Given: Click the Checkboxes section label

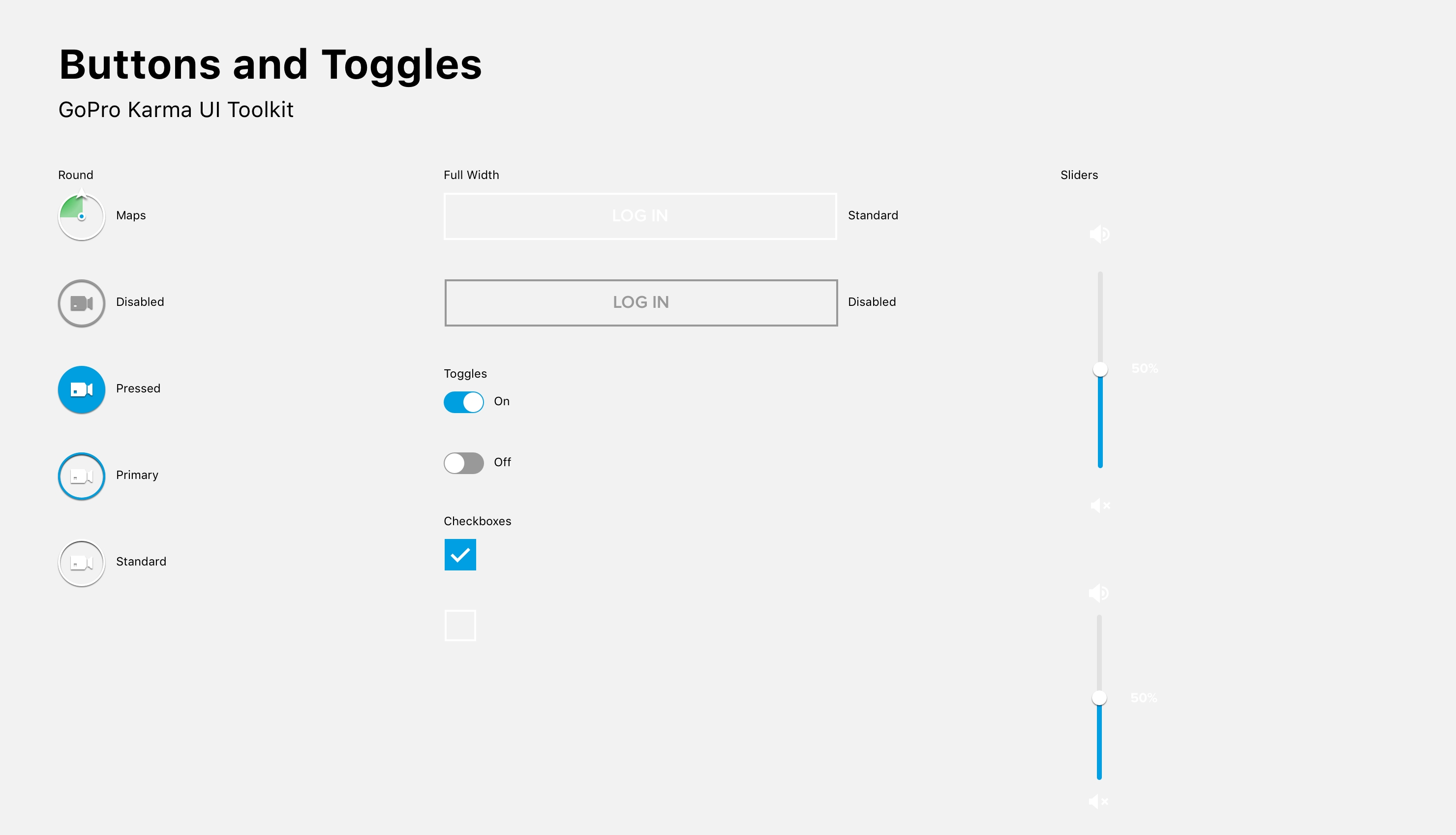Looking at the screenshot, I should [478, 520].
